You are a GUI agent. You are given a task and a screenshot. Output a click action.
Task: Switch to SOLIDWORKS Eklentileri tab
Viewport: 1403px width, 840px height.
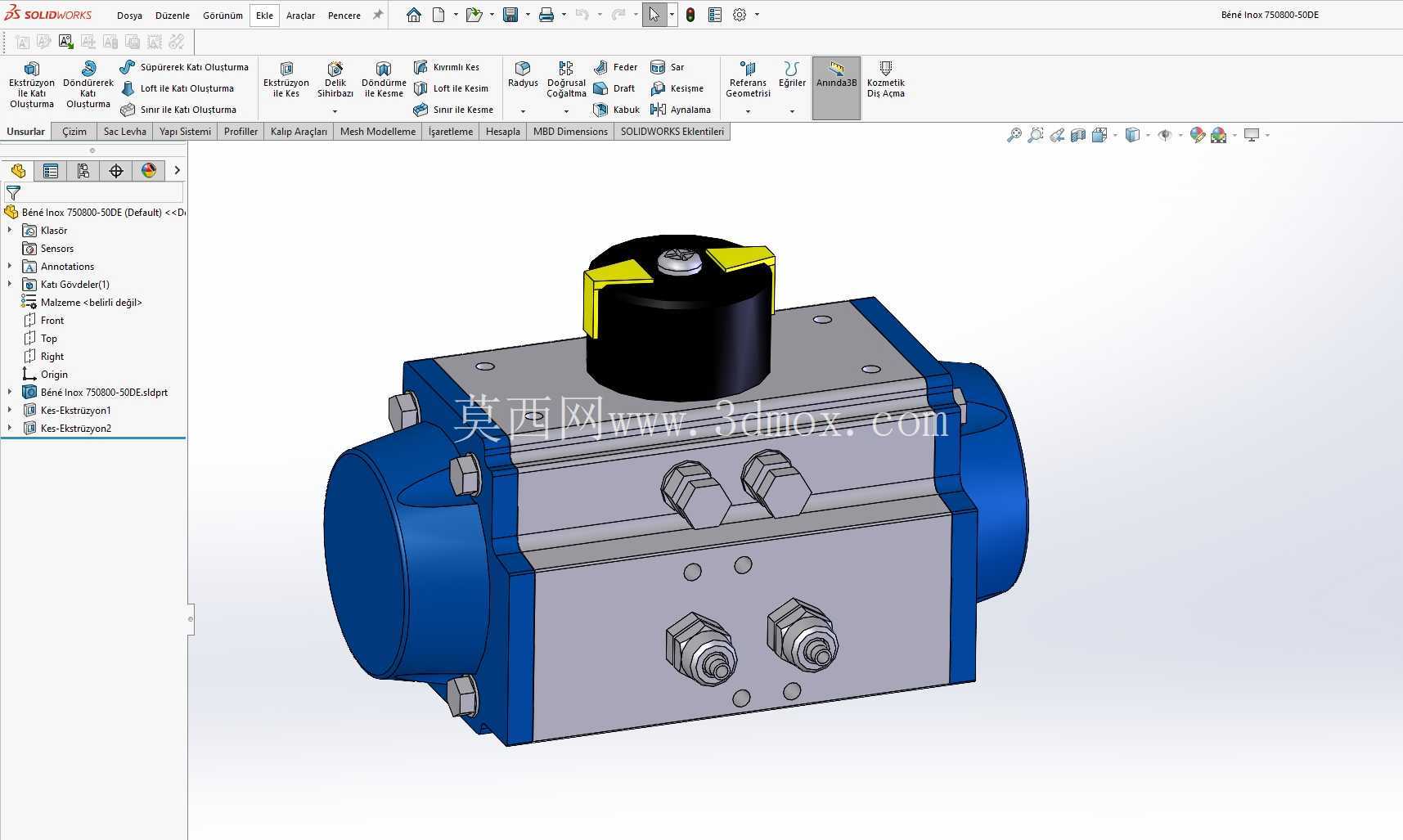point(672,131)
